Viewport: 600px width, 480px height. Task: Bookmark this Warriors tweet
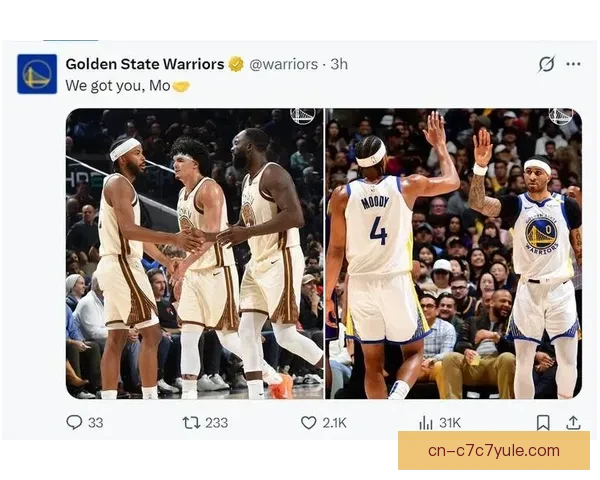[543, 423]
